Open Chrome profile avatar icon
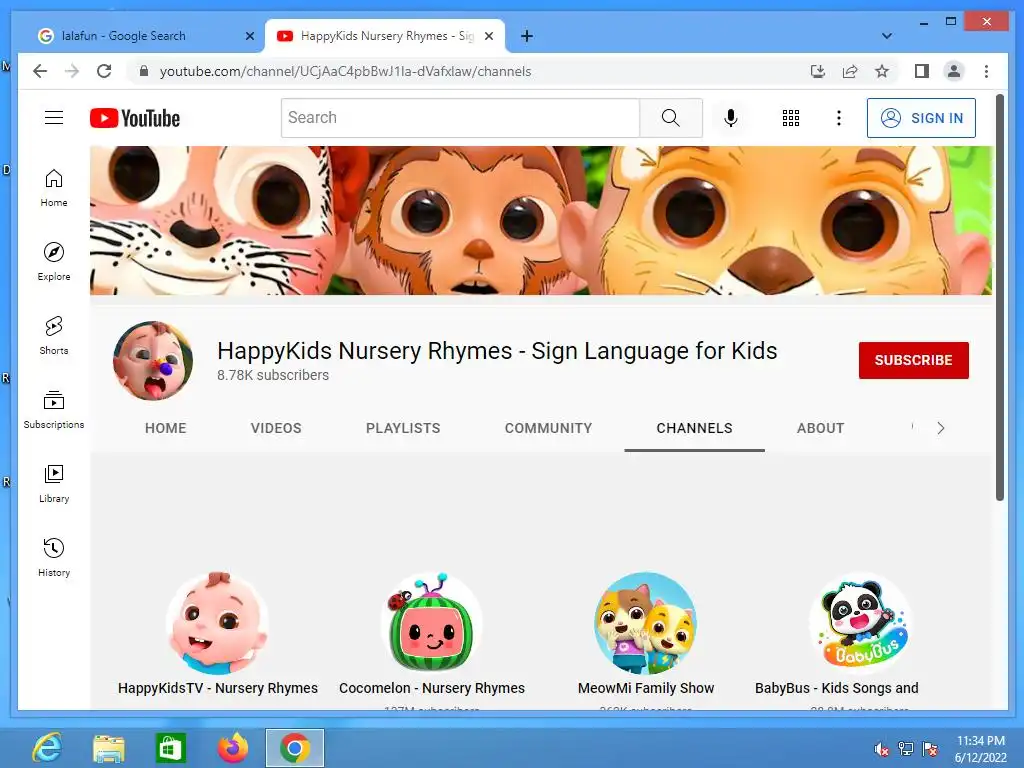 953,71
